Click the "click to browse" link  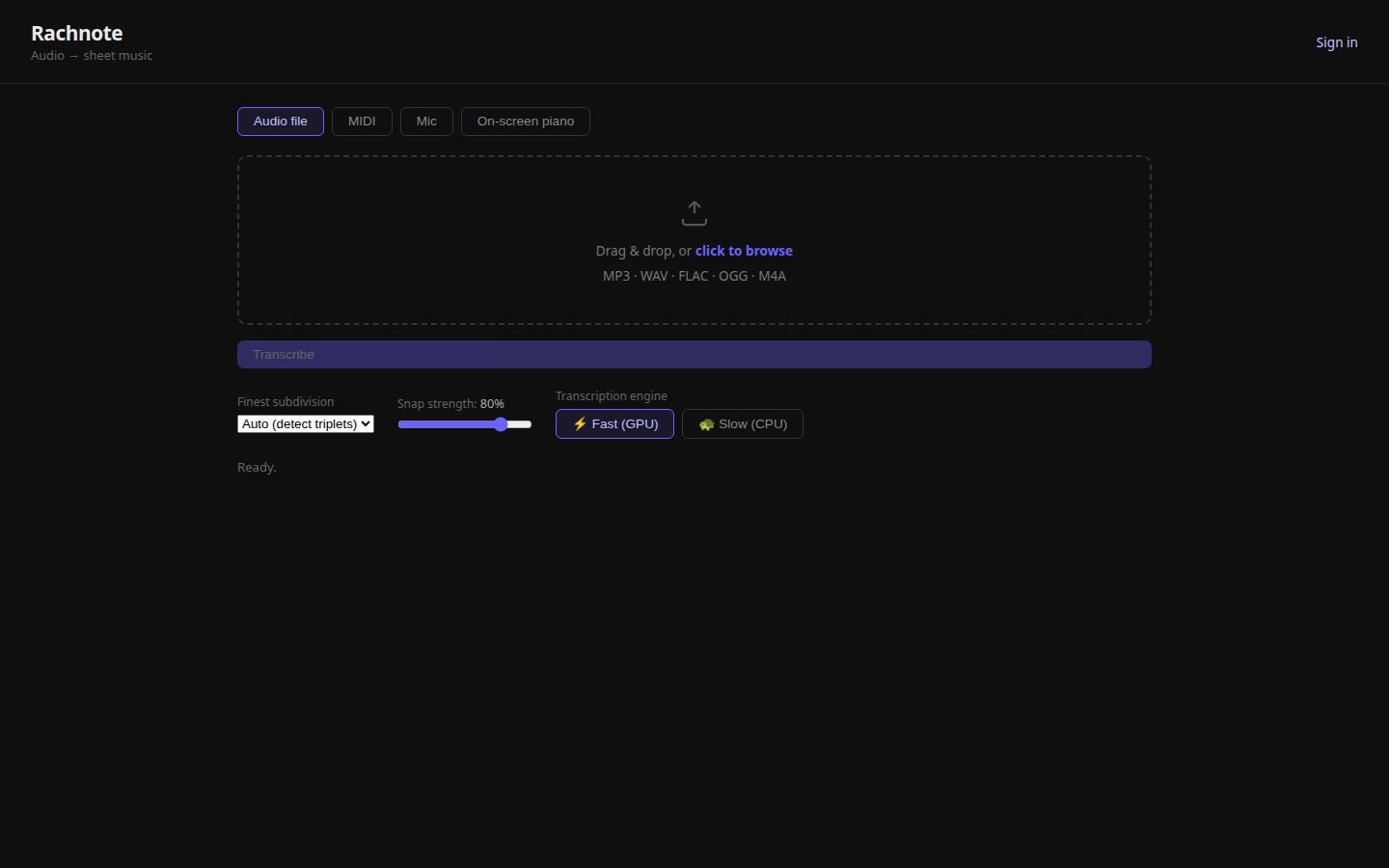744,251
